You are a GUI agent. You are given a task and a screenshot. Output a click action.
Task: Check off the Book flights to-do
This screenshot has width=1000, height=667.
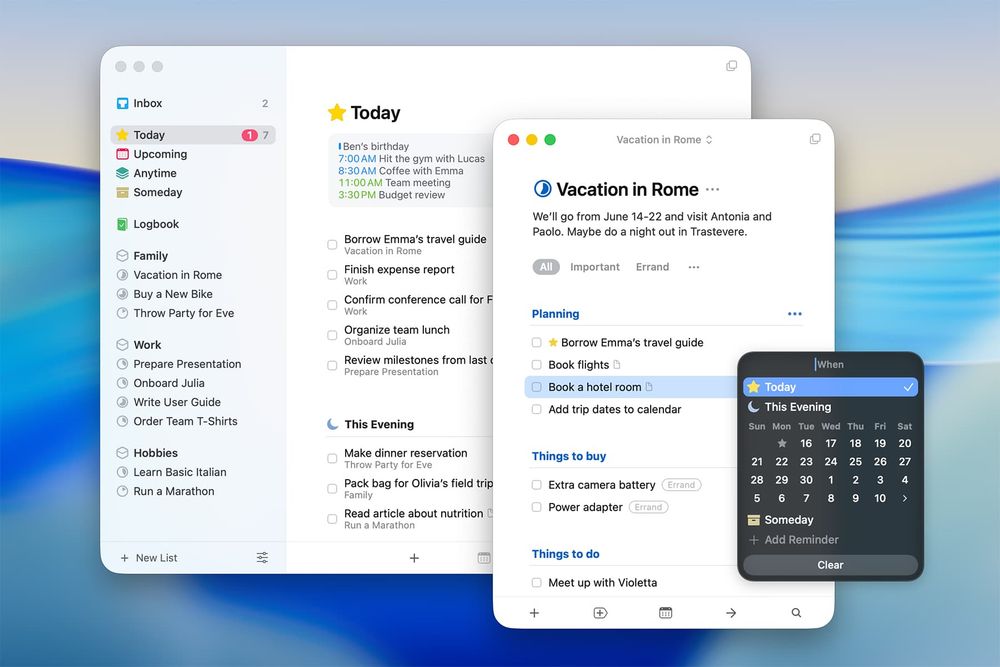537,365
